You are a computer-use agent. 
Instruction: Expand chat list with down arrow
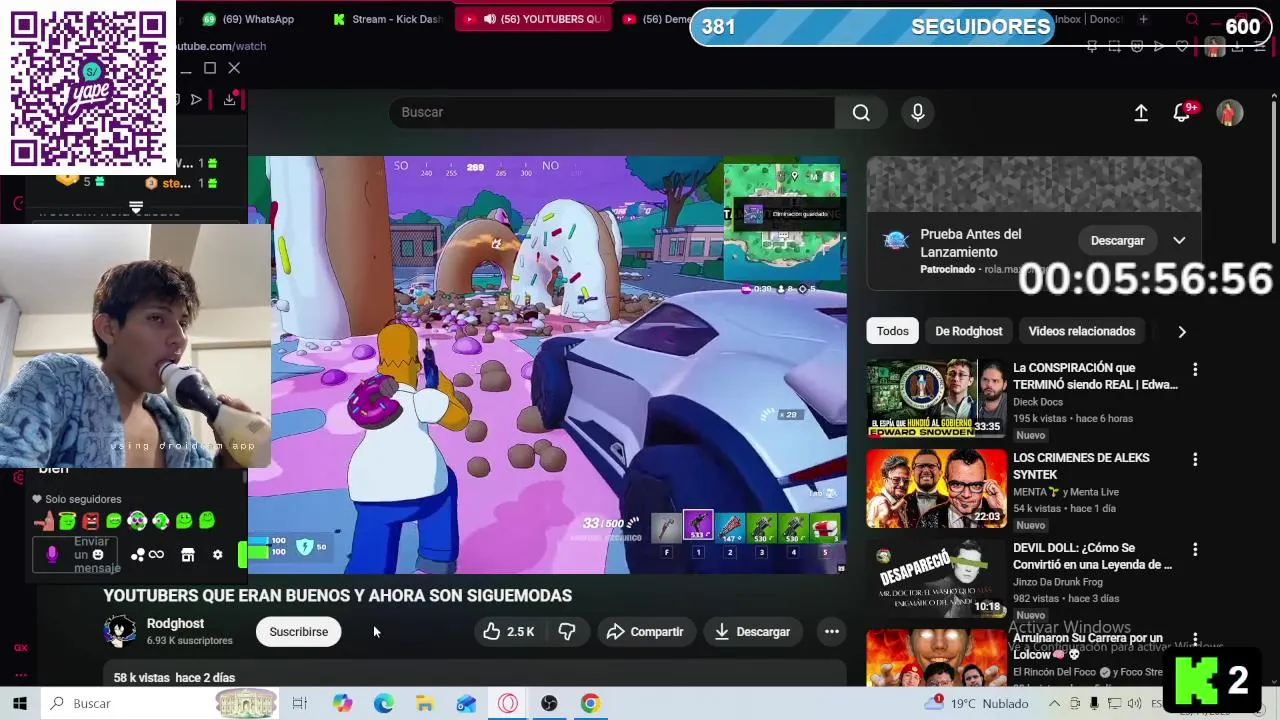[136, 208]
